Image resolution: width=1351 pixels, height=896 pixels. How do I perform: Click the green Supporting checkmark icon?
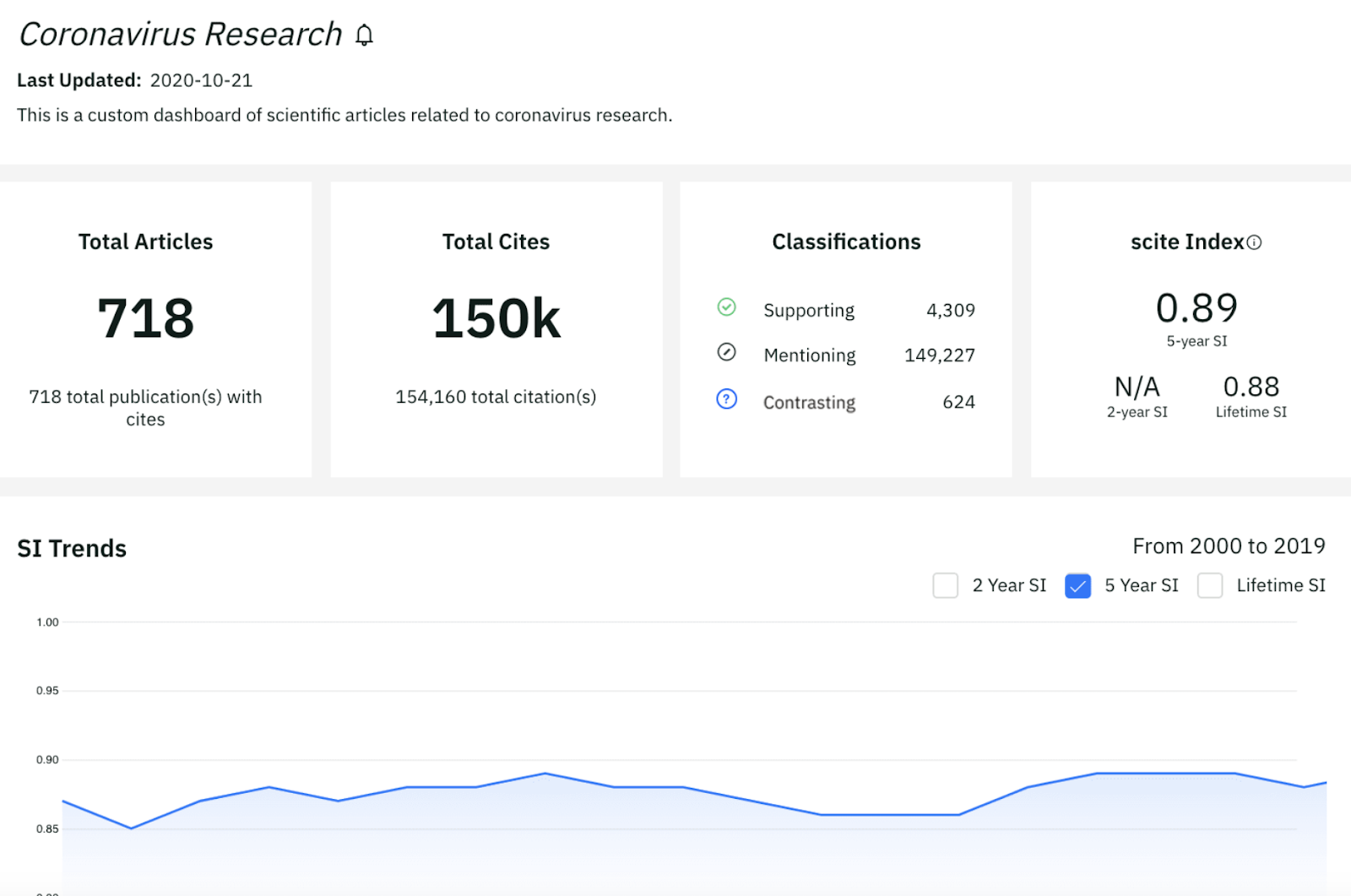click(x=726, y=307)
